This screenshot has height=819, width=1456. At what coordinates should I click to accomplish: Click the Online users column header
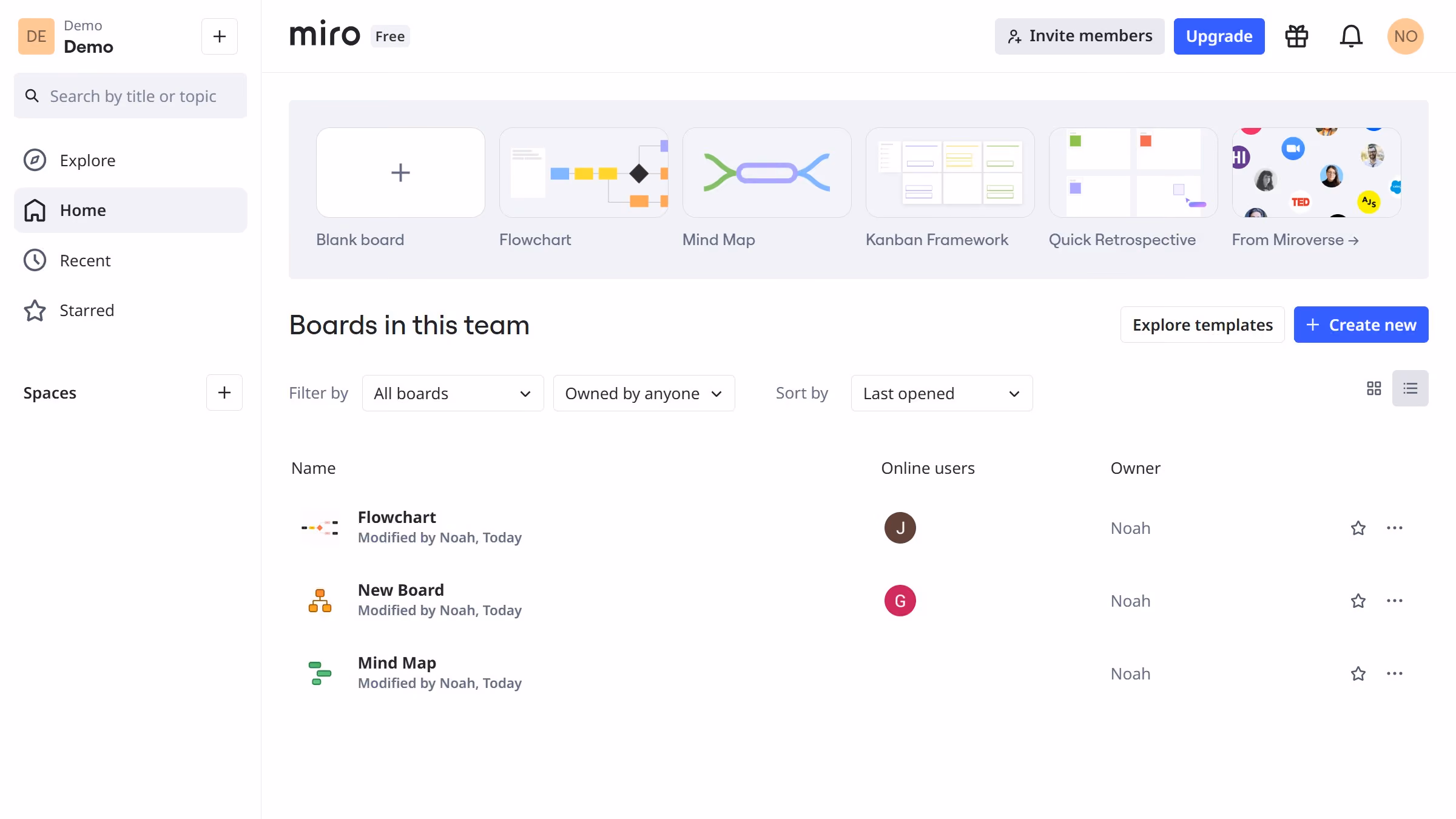(928, 468)
